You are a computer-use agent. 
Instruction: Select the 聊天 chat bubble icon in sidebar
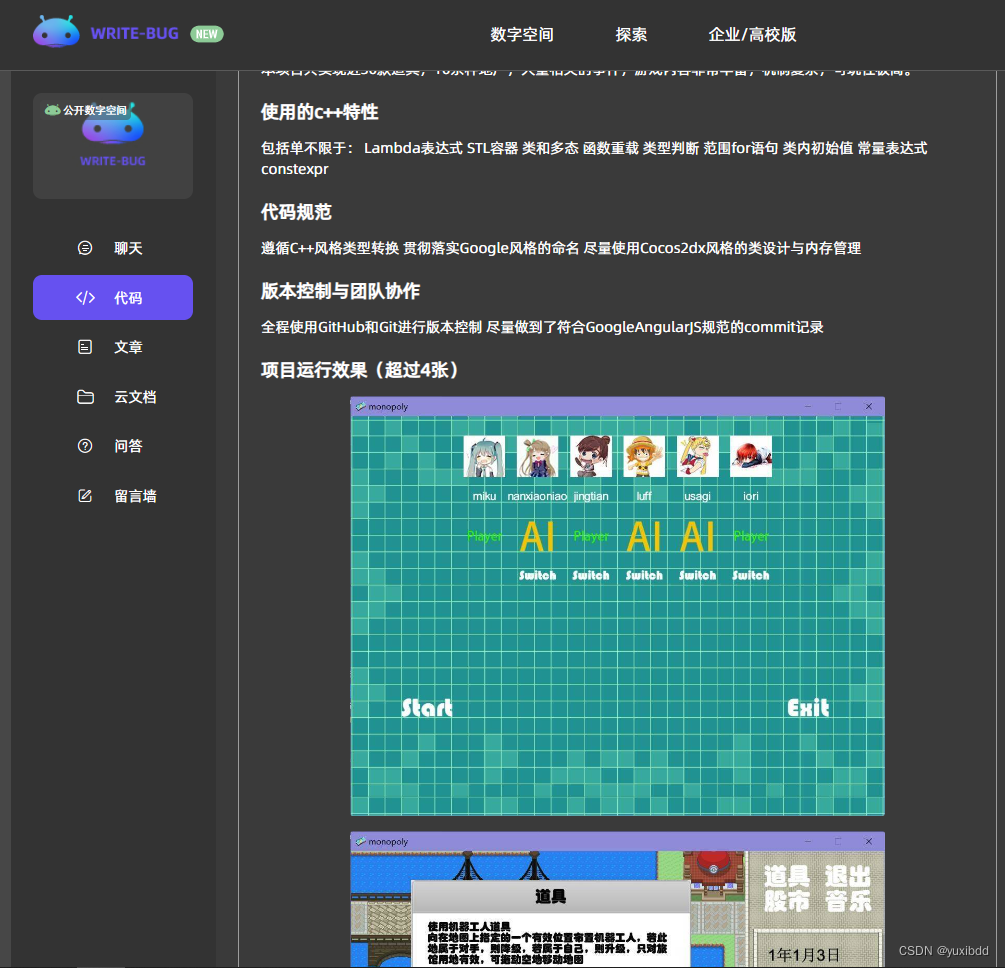pos(85,248)
